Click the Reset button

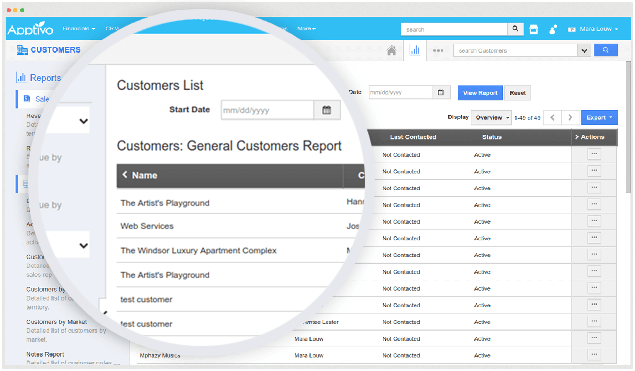click(x=518, y=93)
